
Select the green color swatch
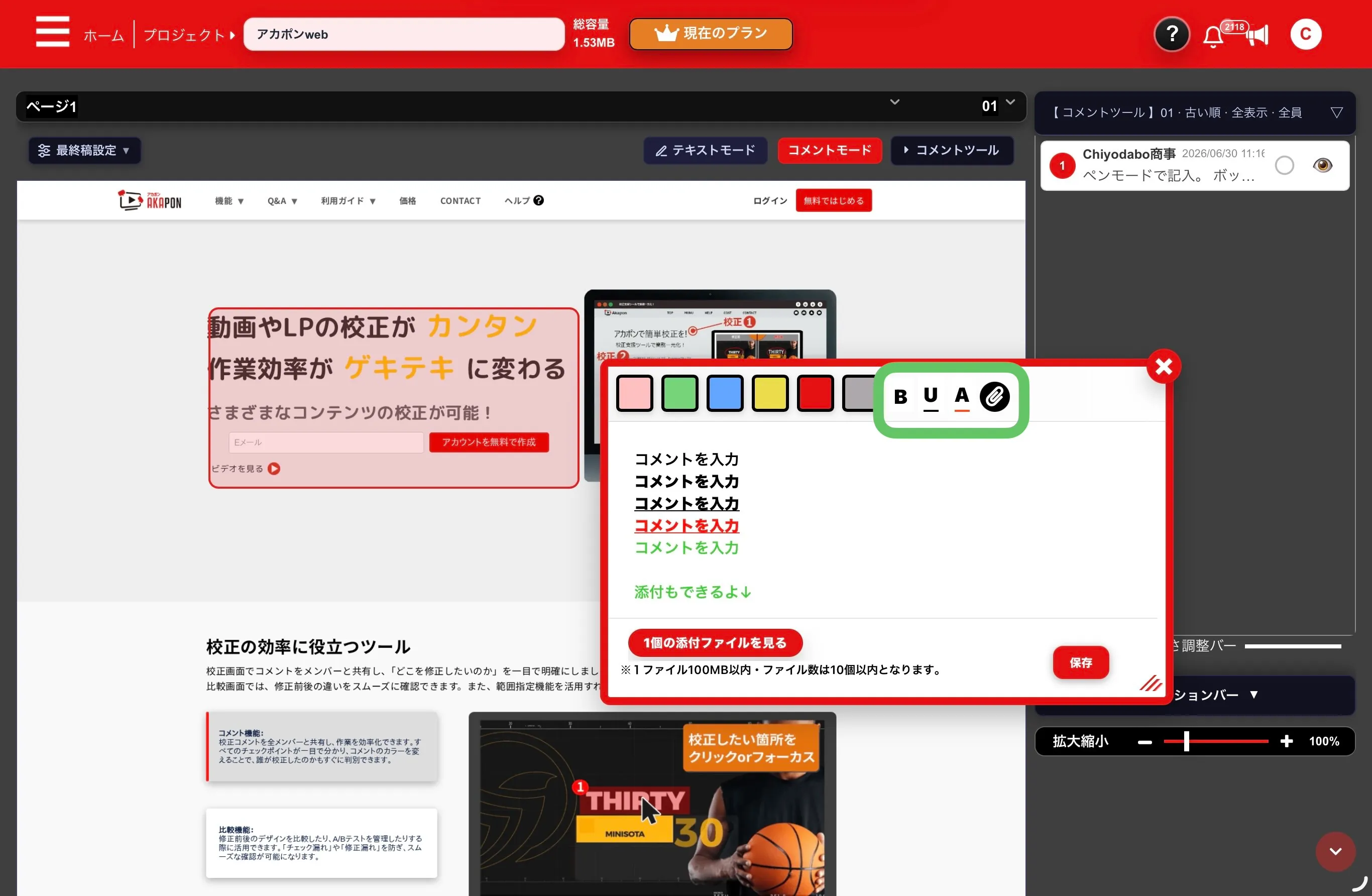[x=679, y=393]
